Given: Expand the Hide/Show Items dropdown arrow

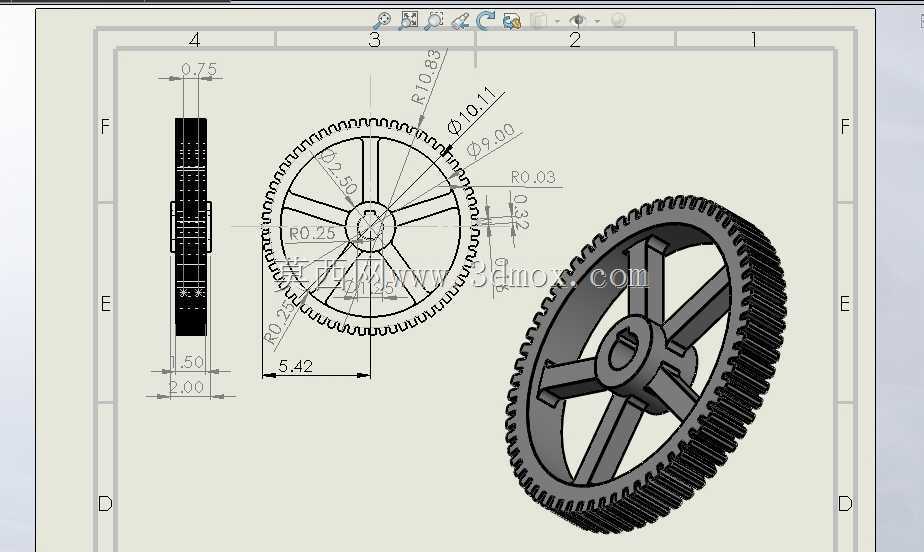Looking at the screenshot, I should (x=597, y=21).
